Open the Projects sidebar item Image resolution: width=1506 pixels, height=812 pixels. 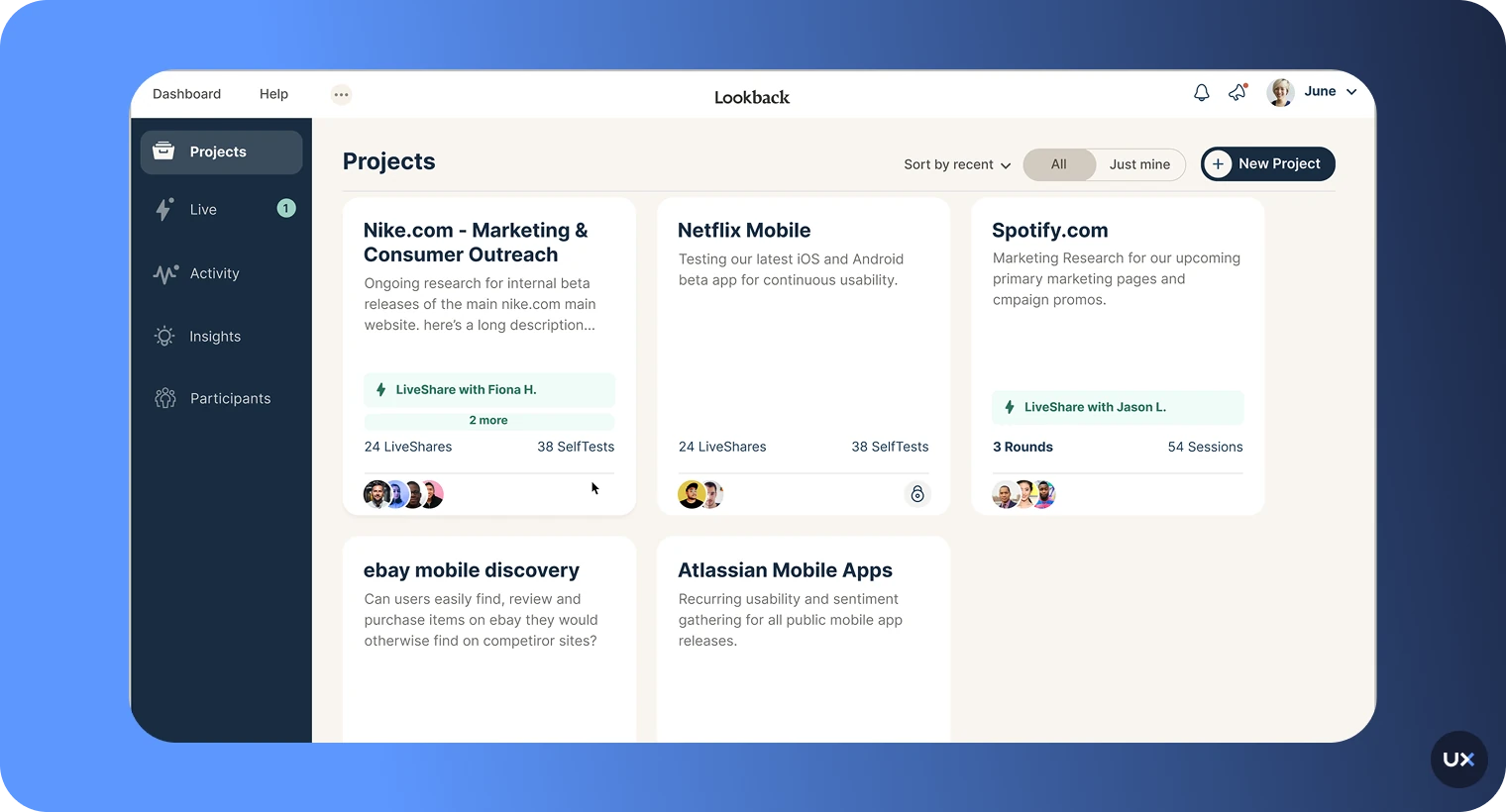coord(221,152)
